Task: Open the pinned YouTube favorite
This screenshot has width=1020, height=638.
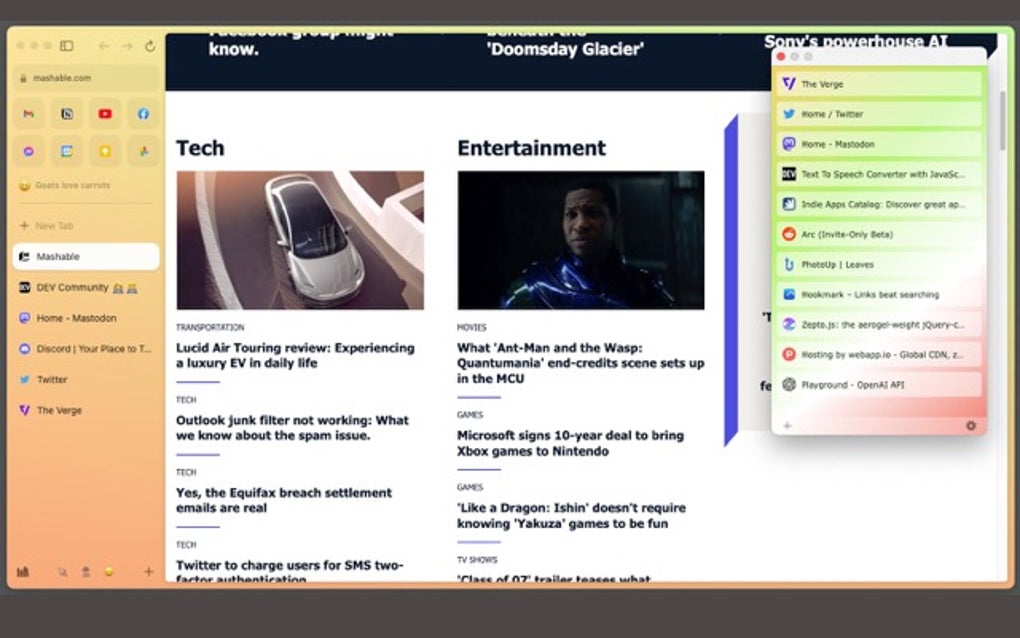Action: pos(105,114)
